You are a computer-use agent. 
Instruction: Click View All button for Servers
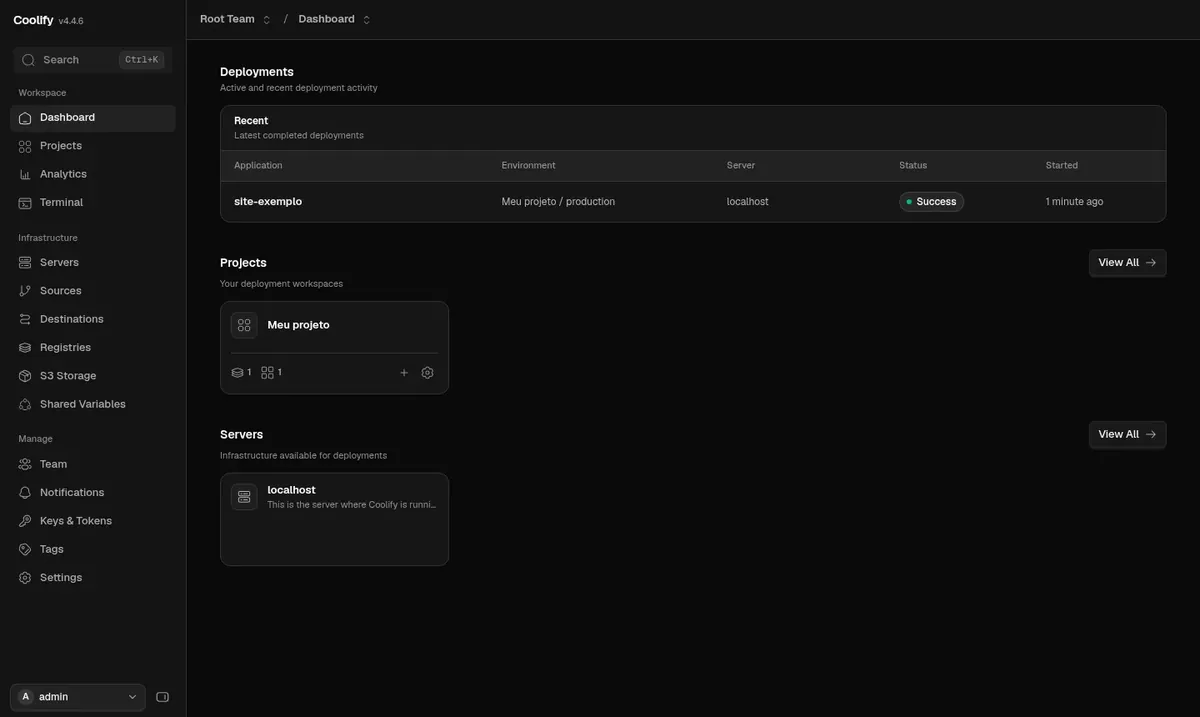[1127, 435]
